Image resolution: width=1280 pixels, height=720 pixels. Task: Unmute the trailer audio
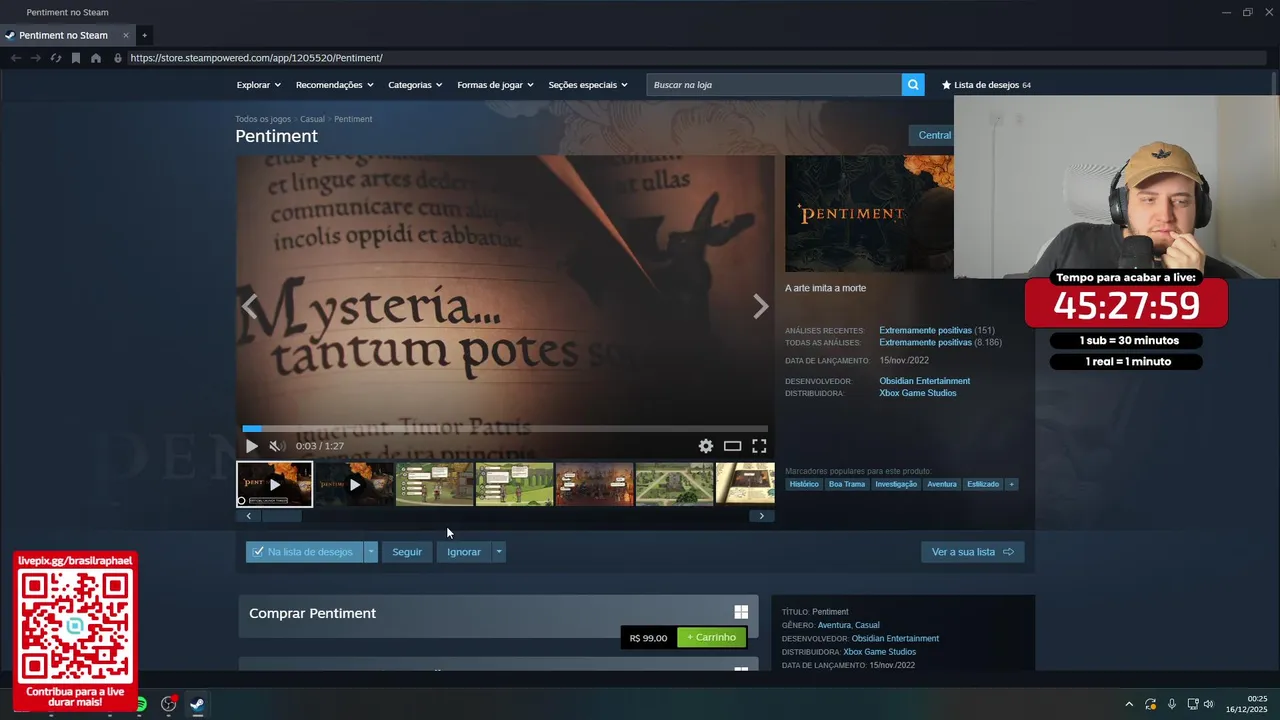pos(277,446)
